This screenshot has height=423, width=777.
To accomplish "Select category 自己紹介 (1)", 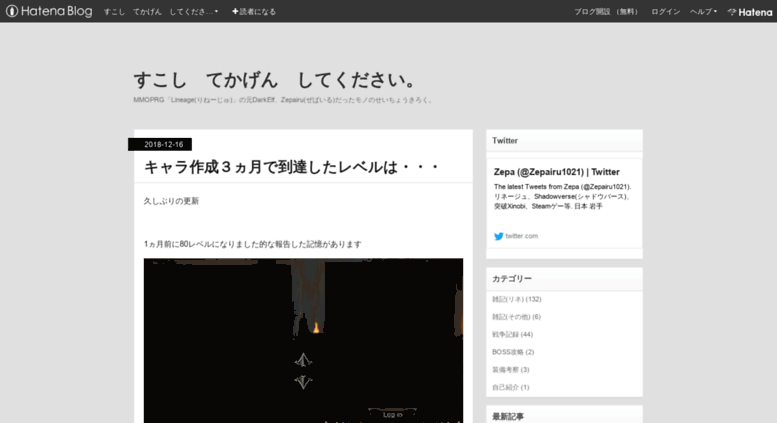I will click(510, 387).
